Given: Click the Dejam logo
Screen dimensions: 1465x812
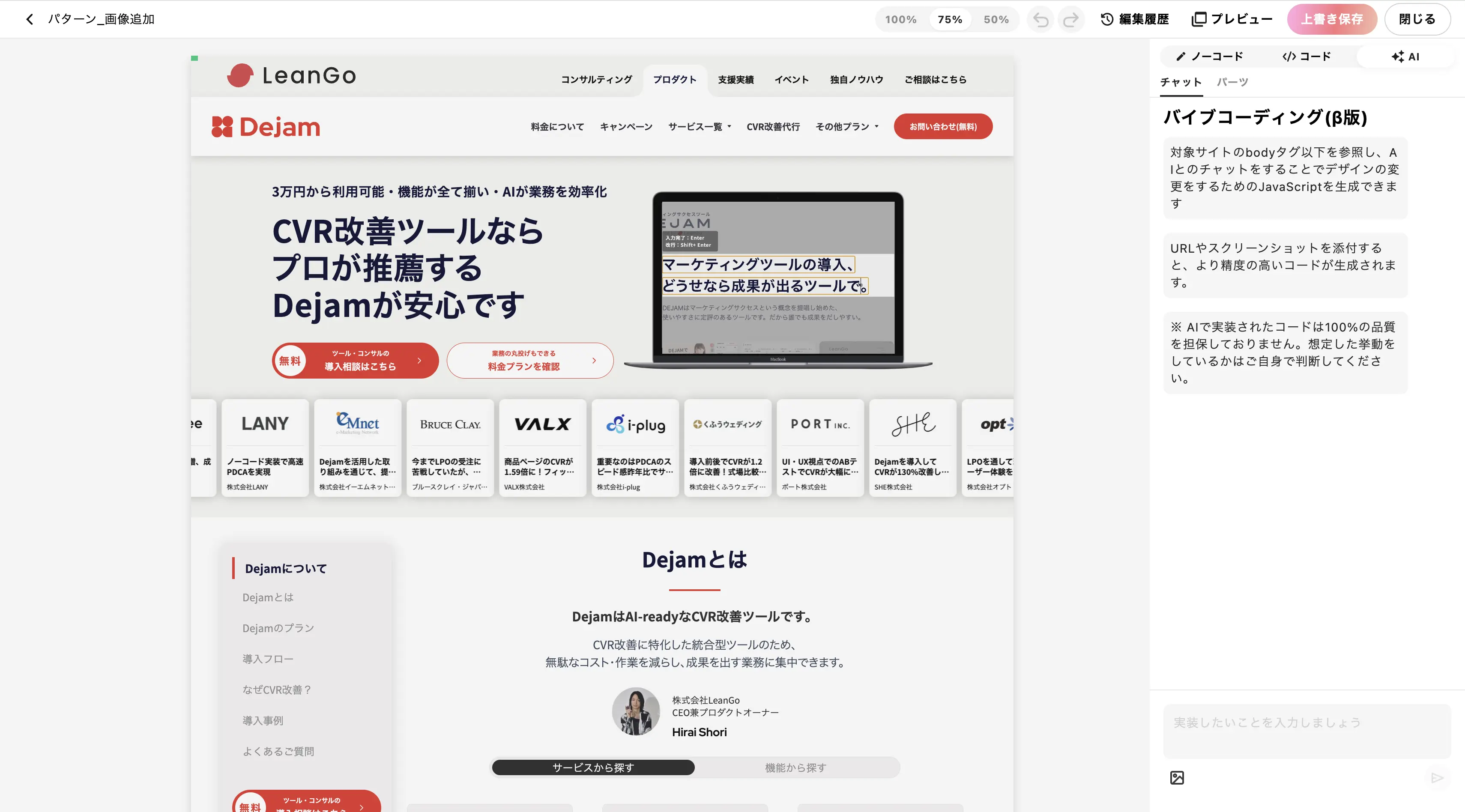Looking at the screenshot, I should tap(266, 126).
